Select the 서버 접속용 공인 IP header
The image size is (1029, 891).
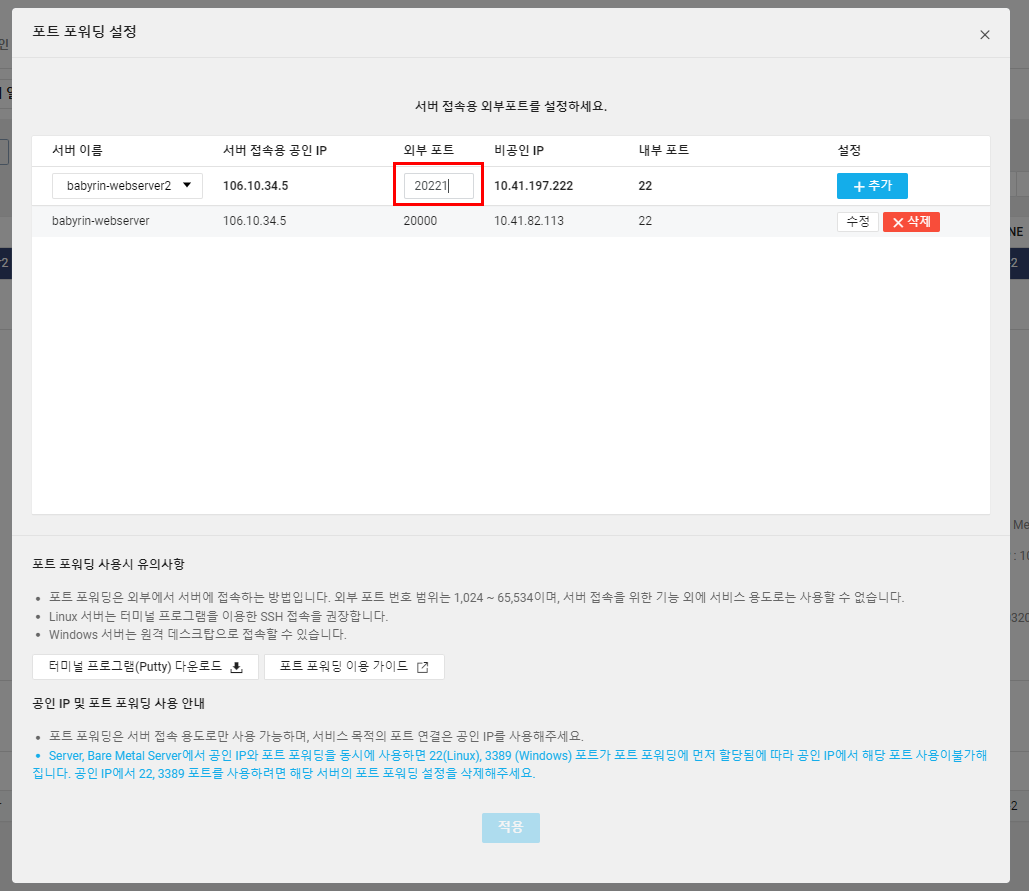click(x=274, y=150)
